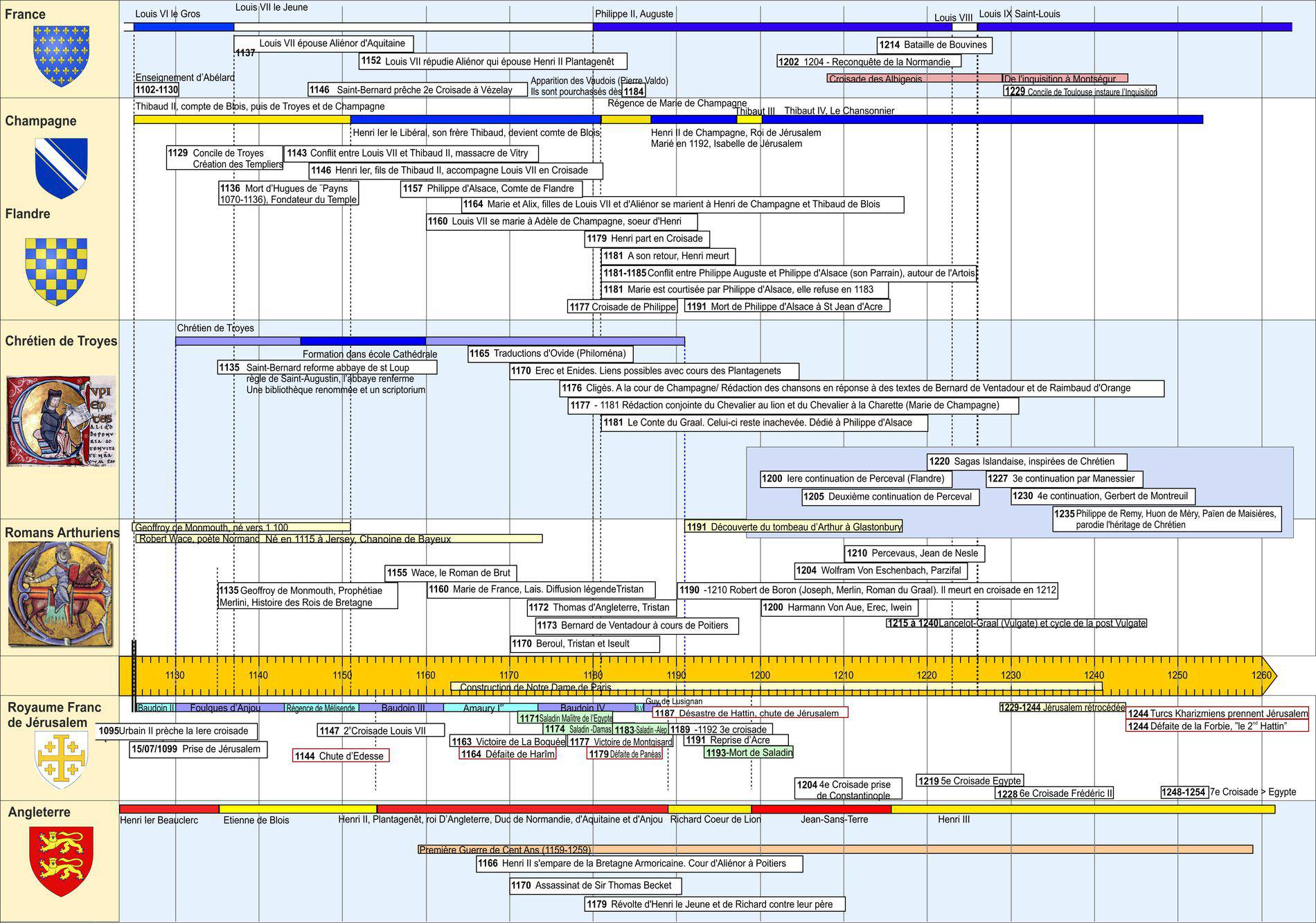Select the 1164 Marie et Alix marriage event
This screenshot has width=1316, height=923.
[682, 204]
